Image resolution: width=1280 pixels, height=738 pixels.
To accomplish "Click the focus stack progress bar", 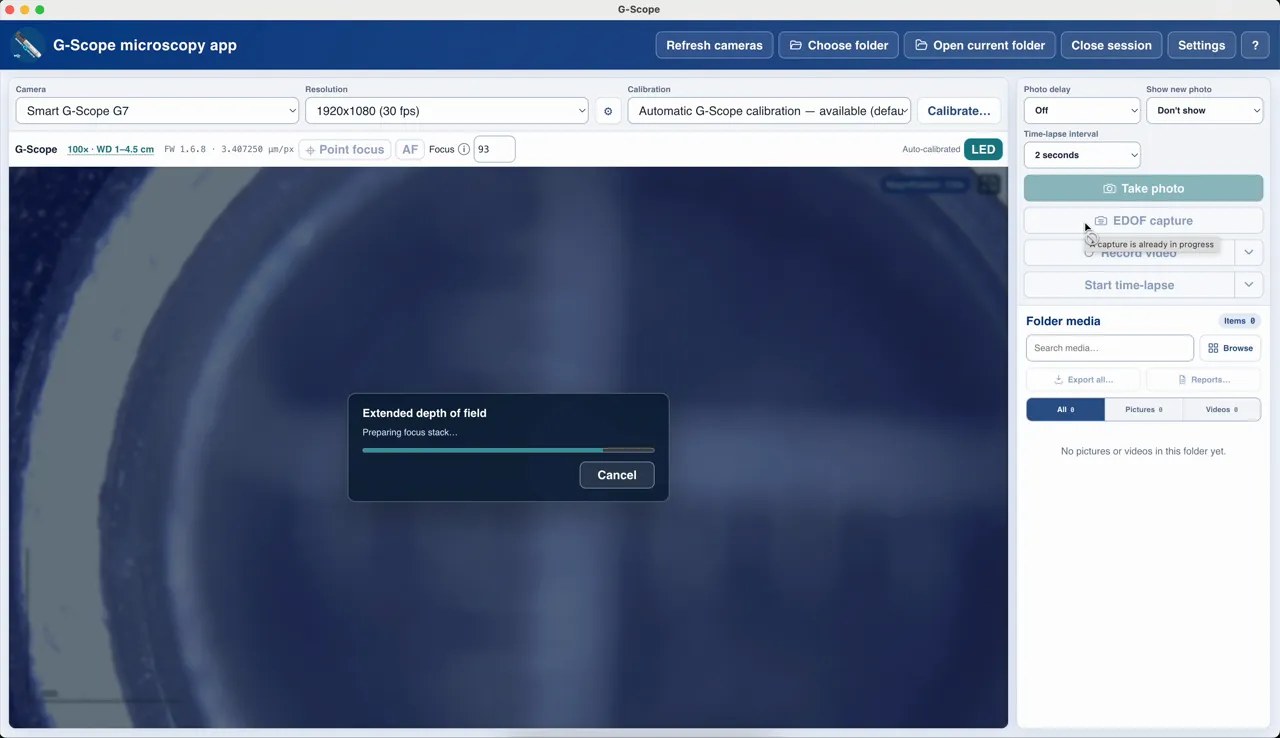I will click(508, 450).
